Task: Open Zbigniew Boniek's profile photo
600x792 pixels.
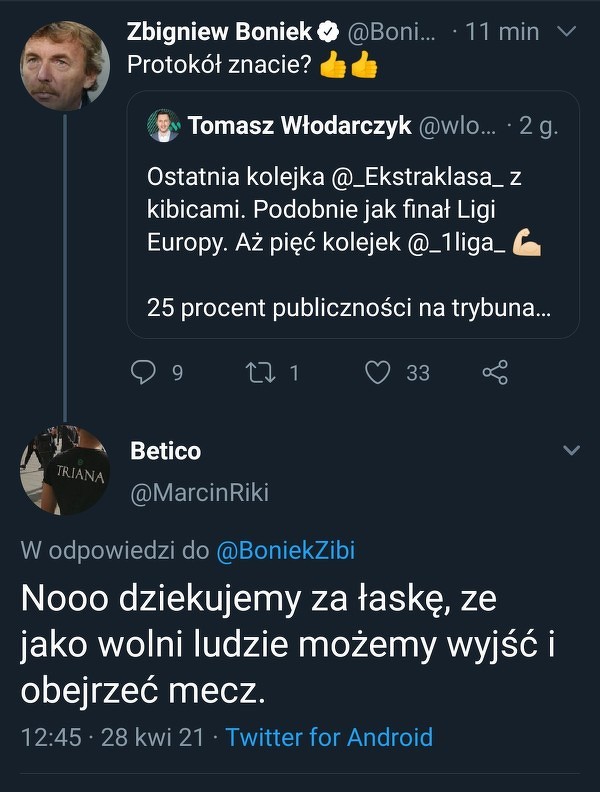Action: pyautogui.click(x=64, y=64)
